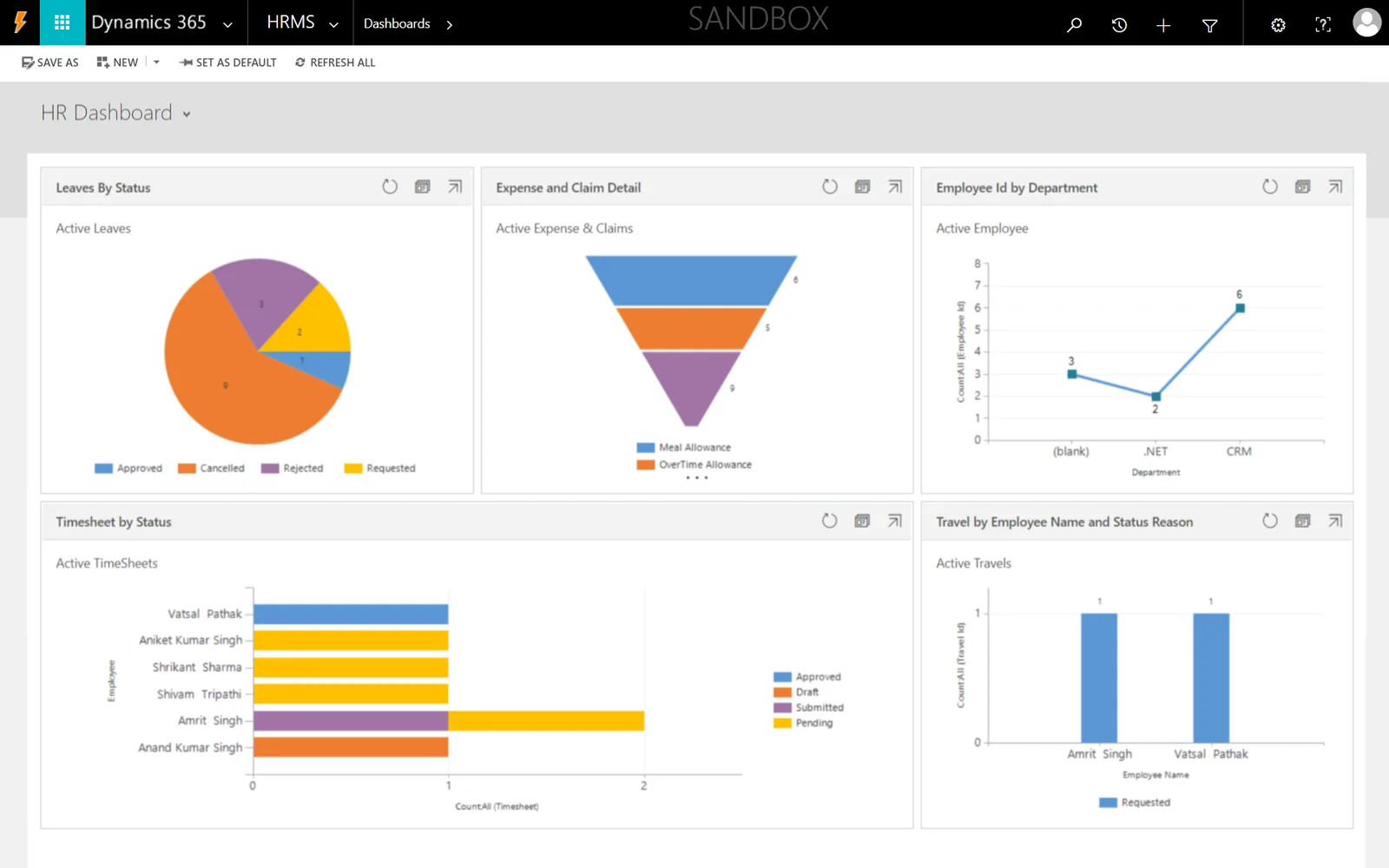Click the Approved legend swatch in Leaves chart
Screen dimensions: 1389x868
(x=103, y=469)
